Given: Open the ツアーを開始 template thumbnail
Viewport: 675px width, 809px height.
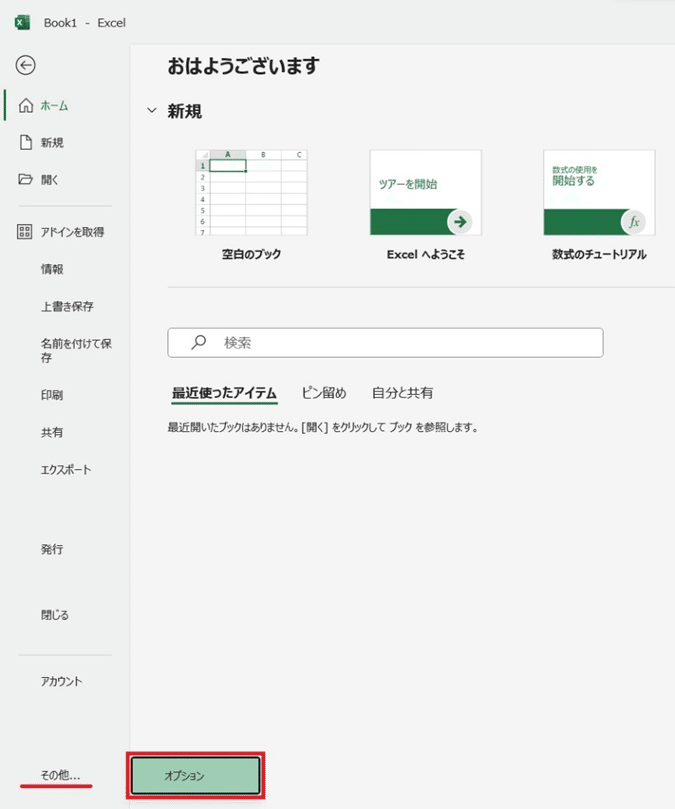Looking at the screenshot, I should [x=425, y=192].
